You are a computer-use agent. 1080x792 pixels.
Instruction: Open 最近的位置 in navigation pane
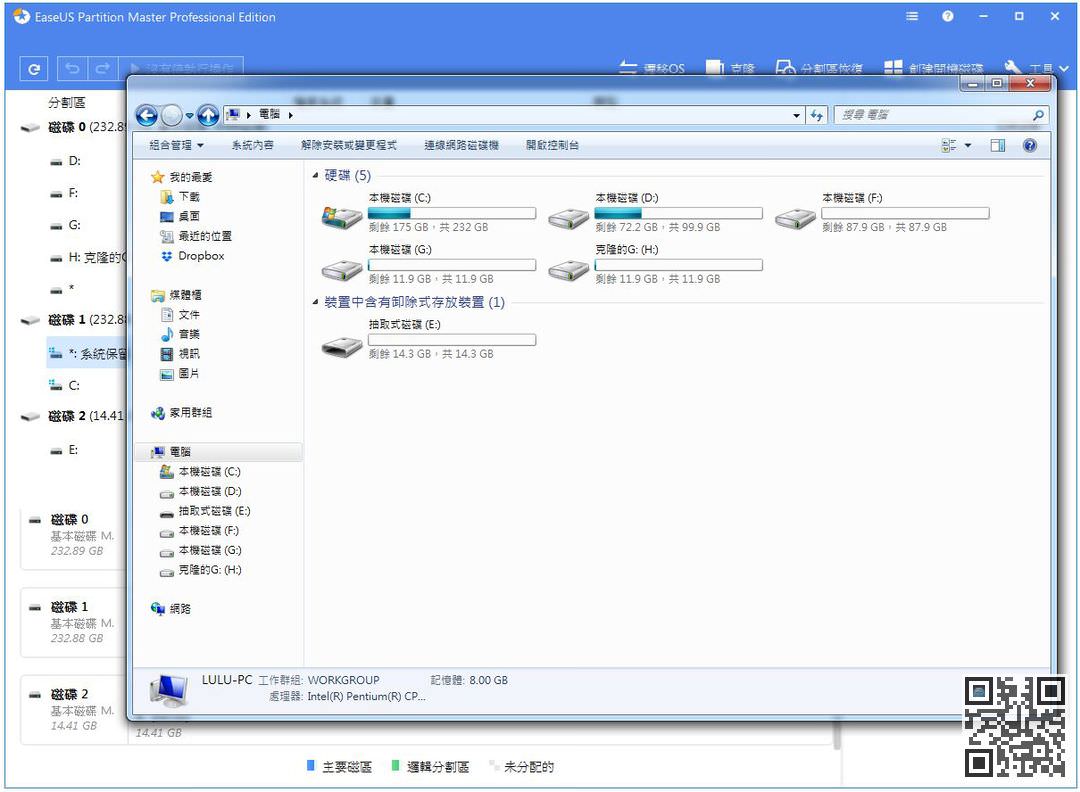[x=196, y=236]
